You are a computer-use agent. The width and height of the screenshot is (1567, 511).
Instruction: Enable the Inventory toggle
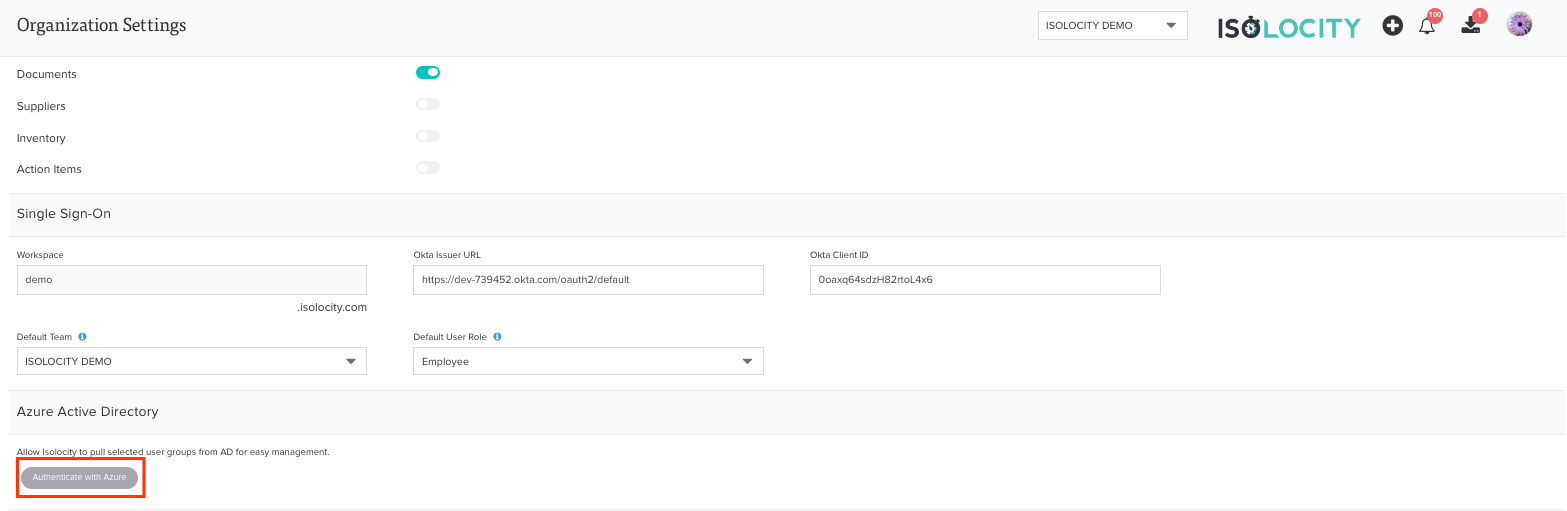point(428,136)
